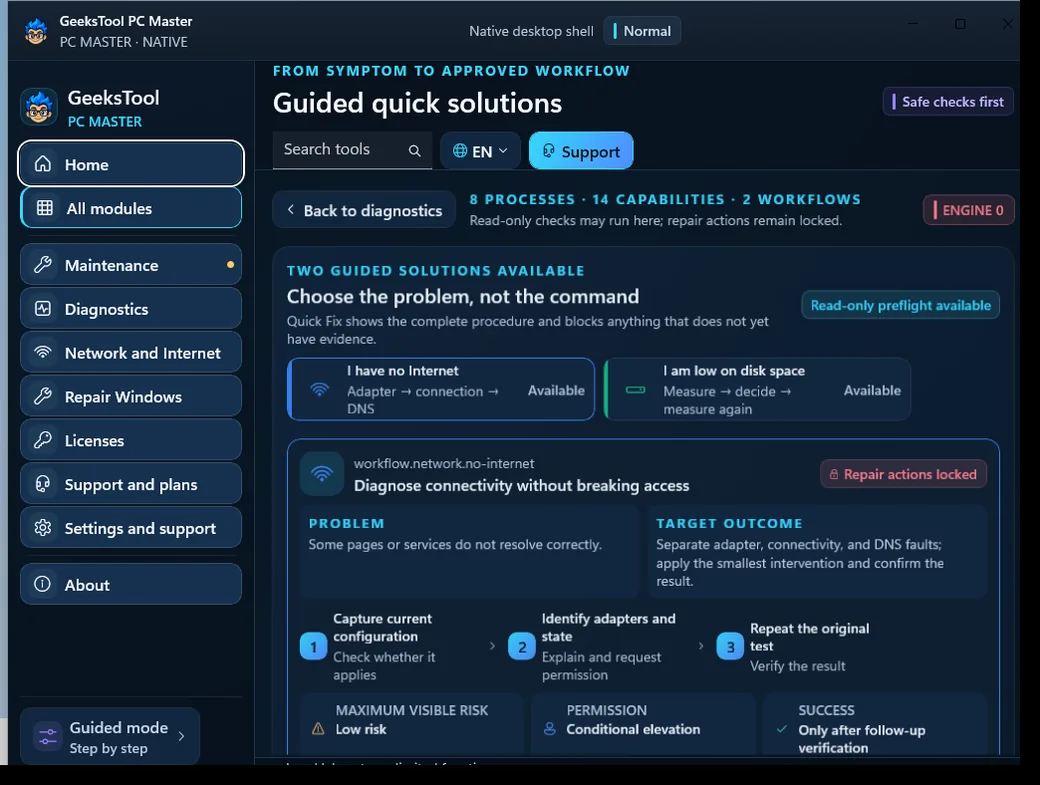Click the Diagnostics pulse icon
The height and width of the screenshot is (785, 1040).
(x=43, y=309)
